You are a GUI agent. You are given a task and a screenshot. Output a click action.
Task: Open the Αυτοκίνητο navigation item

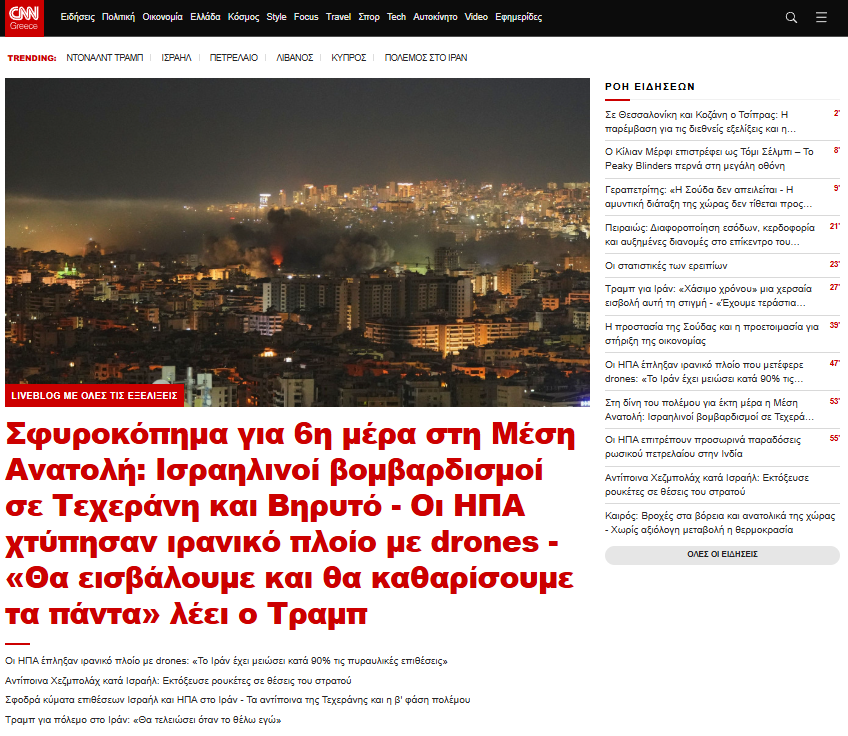(x=435, y=17)
